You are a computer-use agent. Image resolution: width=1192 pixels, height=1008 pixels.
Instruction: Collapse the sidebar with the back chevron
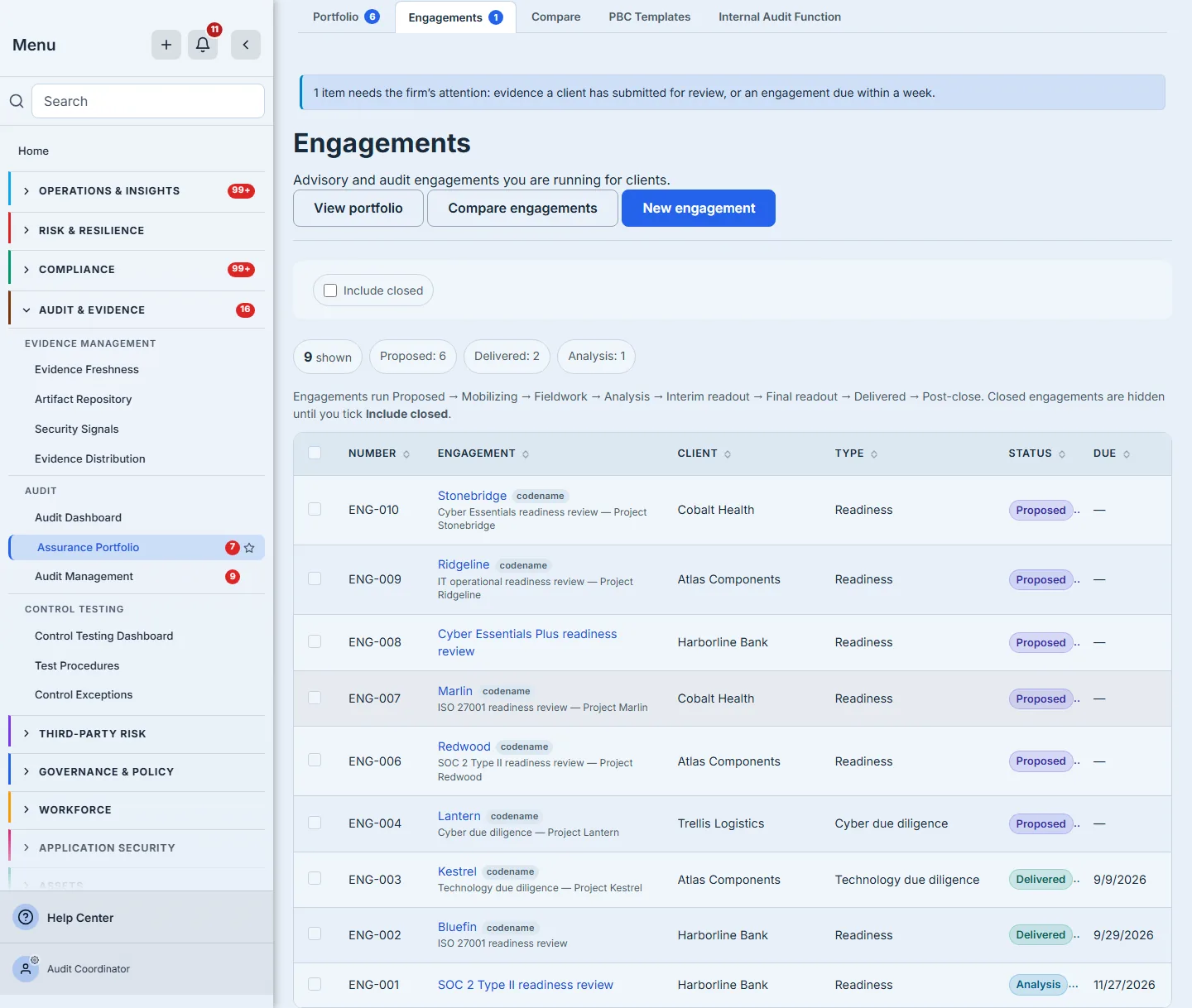click(246, 45)
